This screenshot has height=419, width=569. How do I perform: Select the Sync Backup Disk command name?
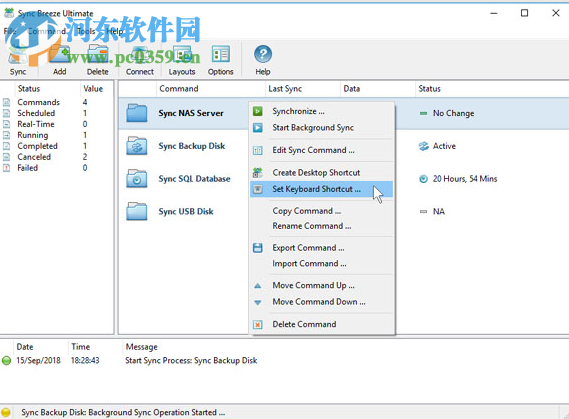[192, 146]
